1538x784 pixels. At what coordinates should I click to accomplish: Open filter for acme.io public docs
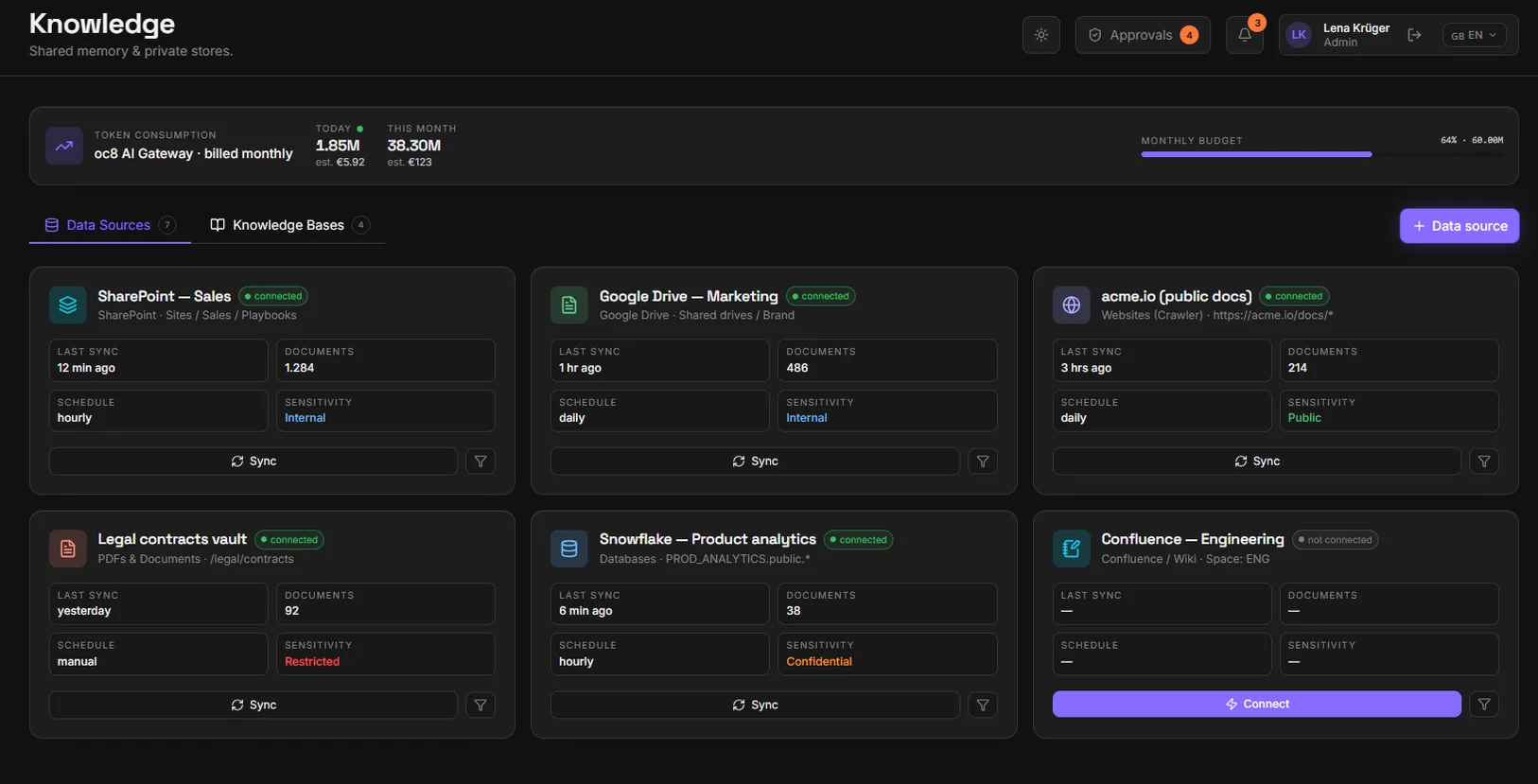pos(1484,462)
